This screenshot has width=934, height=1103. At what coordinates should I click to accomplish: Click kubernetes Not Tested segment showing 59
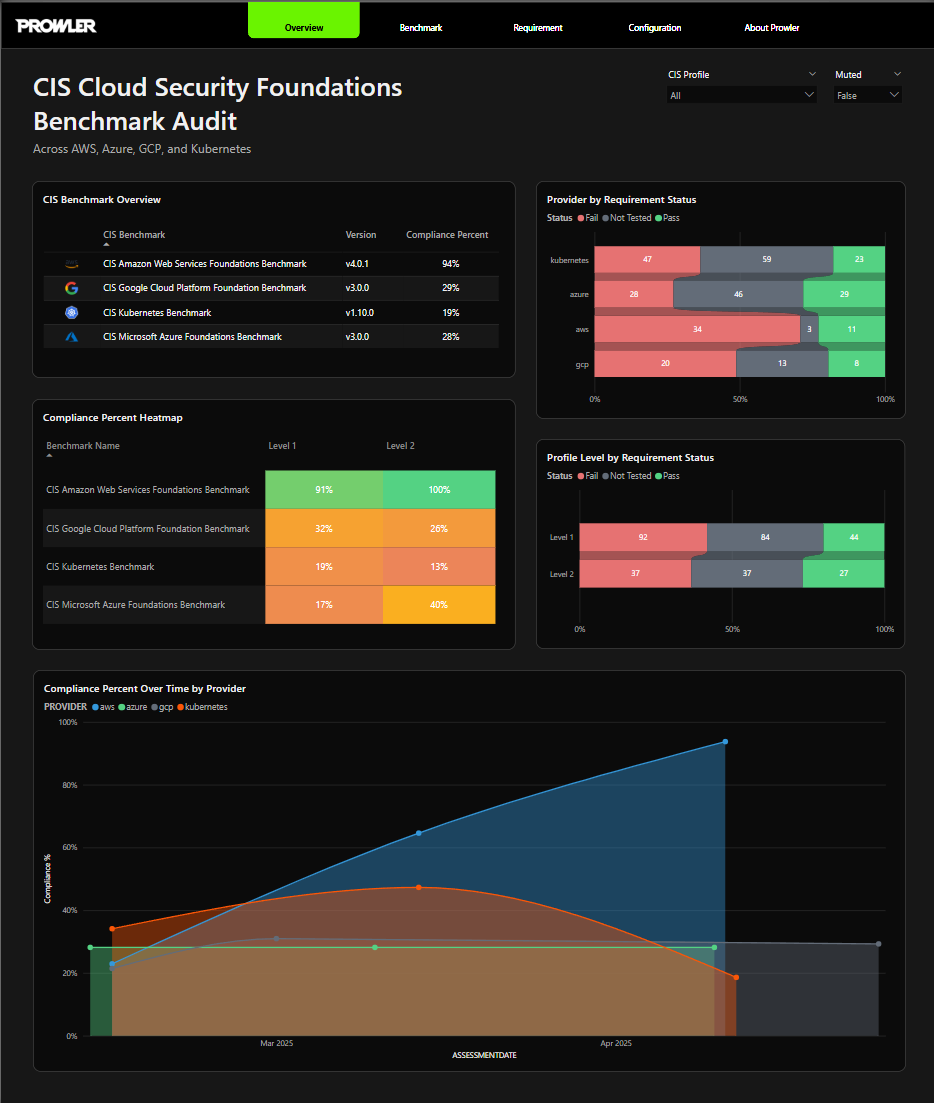coord(767,260)
